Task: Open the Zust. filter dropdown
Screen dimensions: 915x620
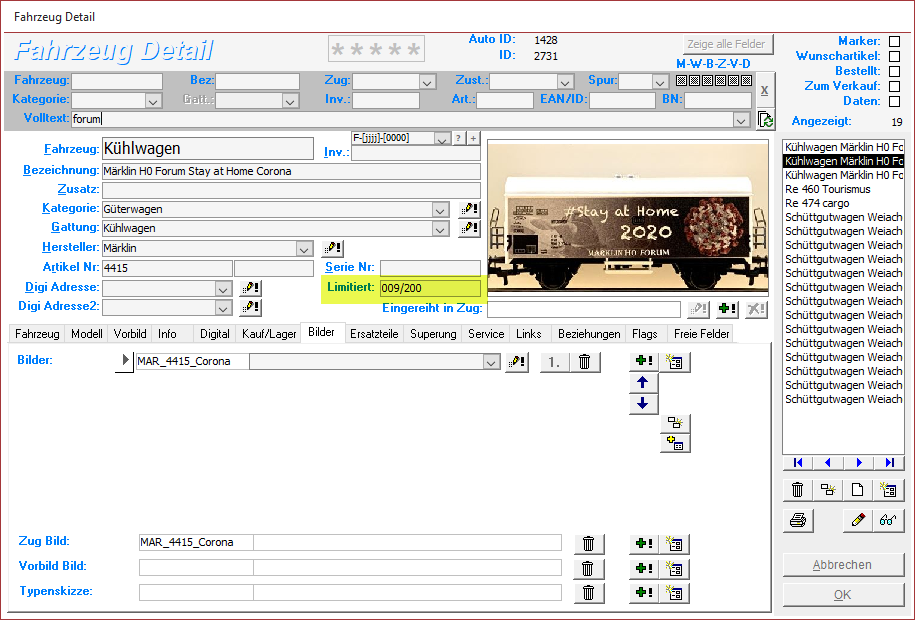Action: (564, 82)
